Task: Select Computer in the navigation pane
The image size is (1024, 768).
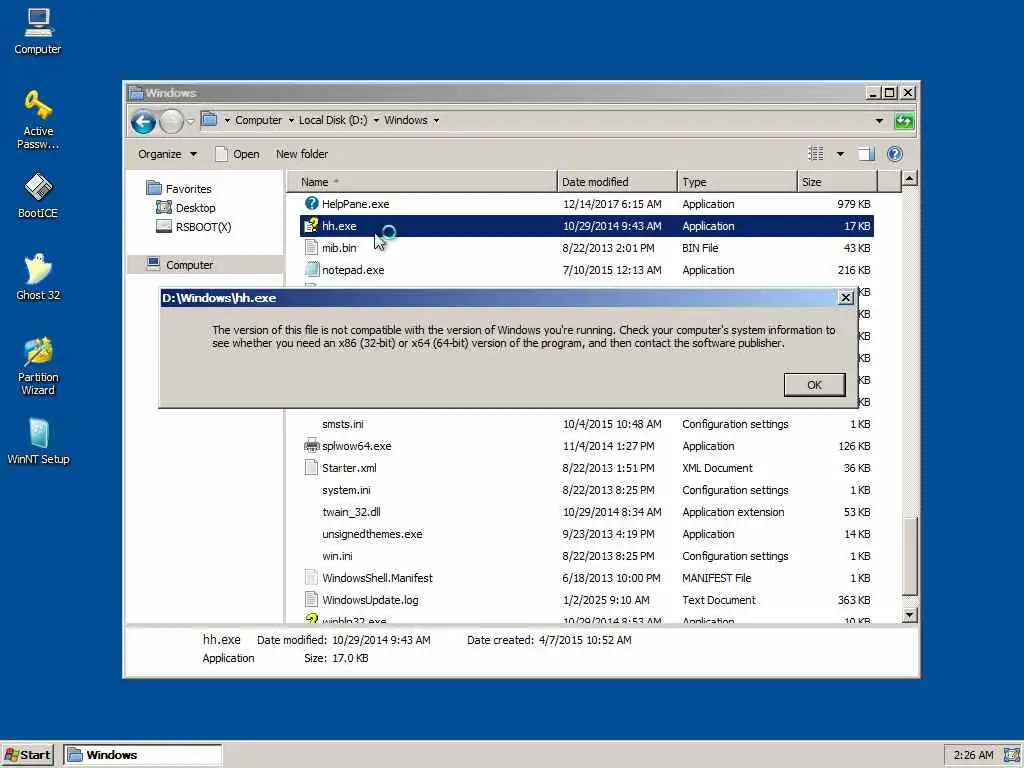Action: (x=180, y=264)
